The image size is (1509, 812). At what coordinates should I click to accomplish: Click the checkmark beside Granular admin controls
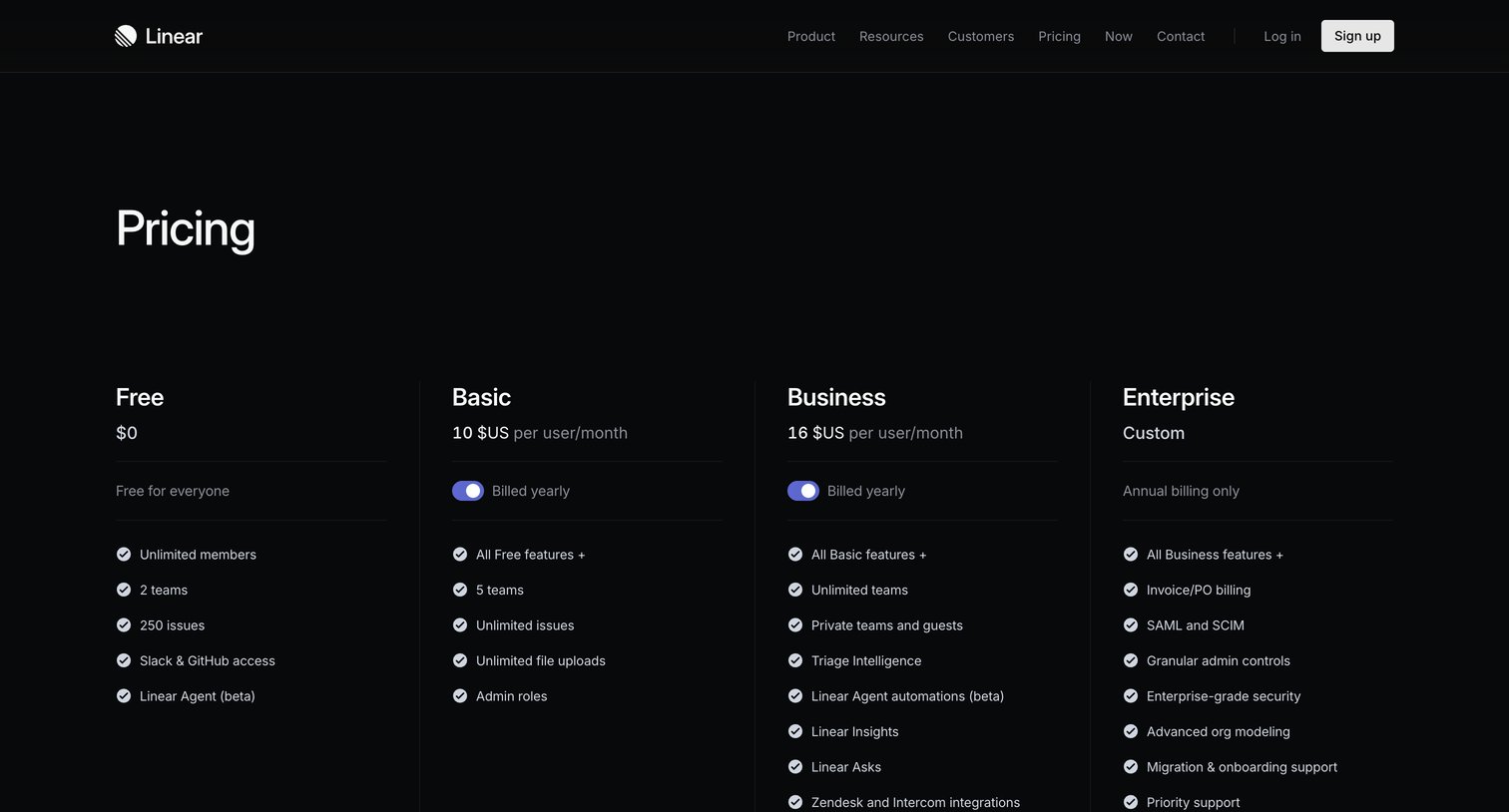[1131, 660]
